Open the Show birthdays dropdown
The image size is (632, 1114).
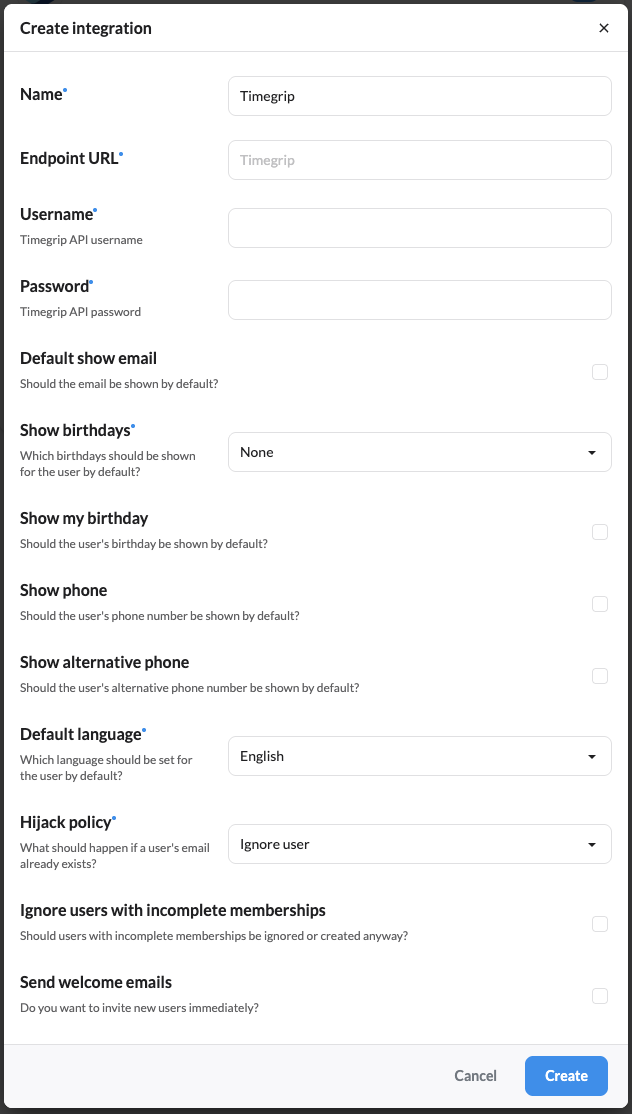tap(419, 452)
